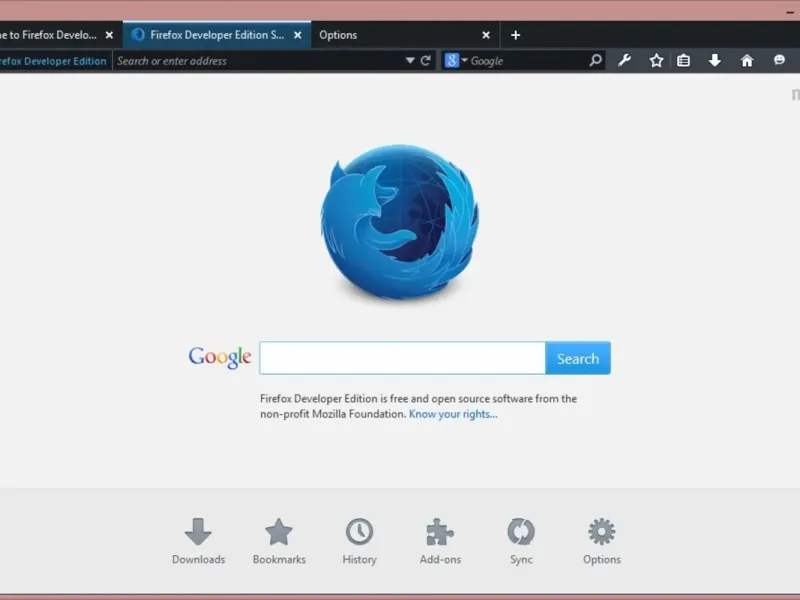800x600 pixels.
Task: Open Add-ons from the bottom launcher
Action: [x=440, y=542]
